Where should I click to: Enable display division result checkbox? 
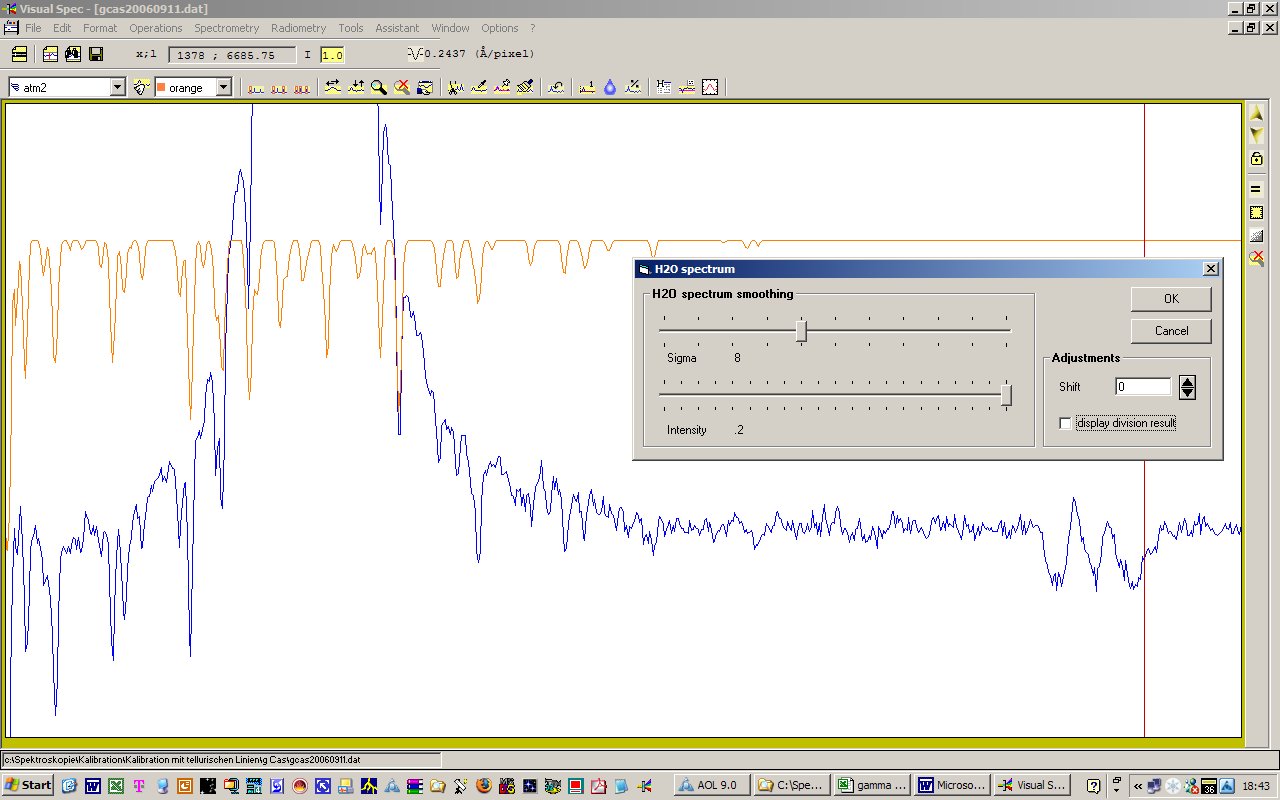(x=1065, y=423)
